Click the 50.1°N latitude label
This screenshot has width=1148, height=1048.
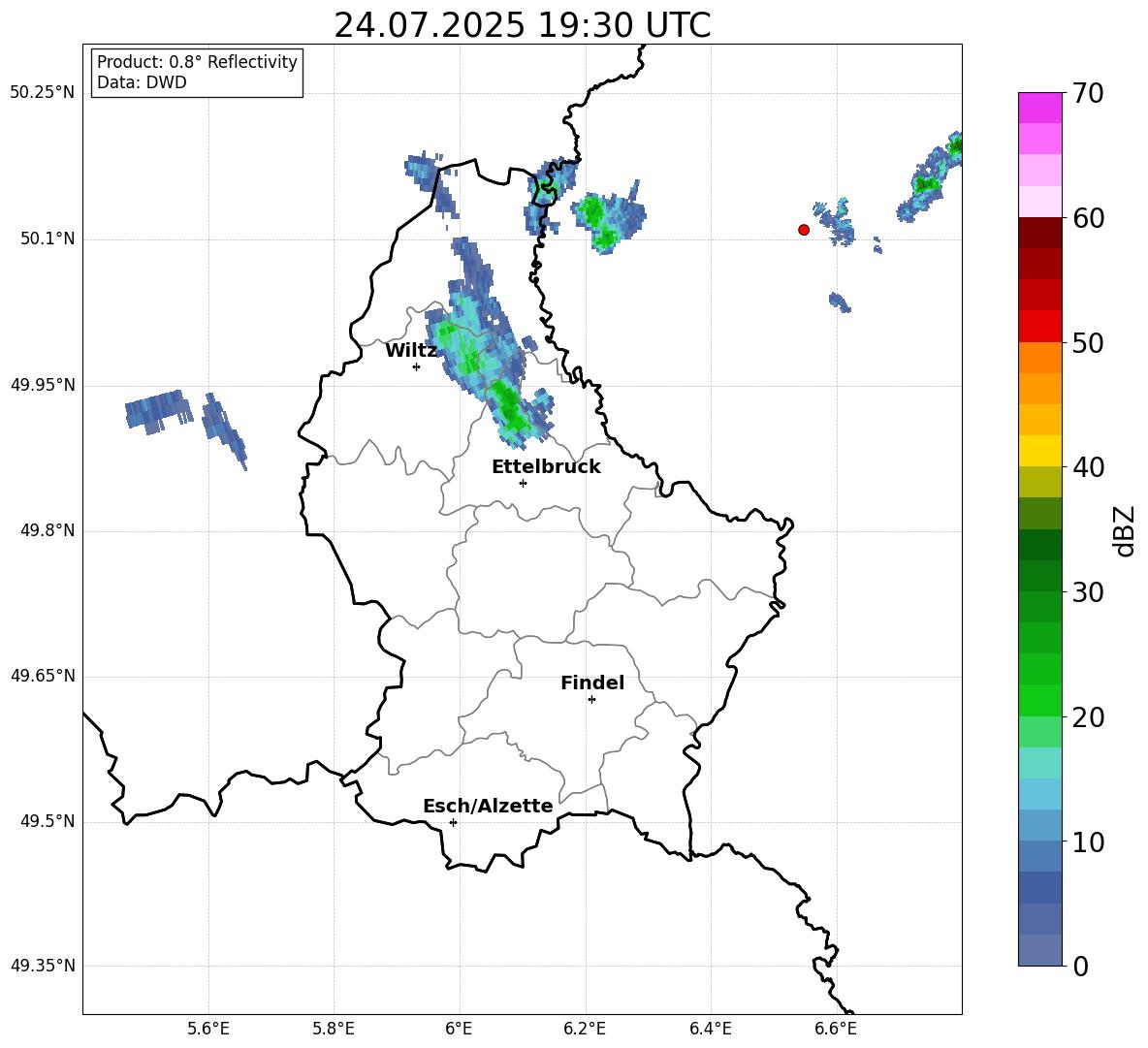click(48, 239)
